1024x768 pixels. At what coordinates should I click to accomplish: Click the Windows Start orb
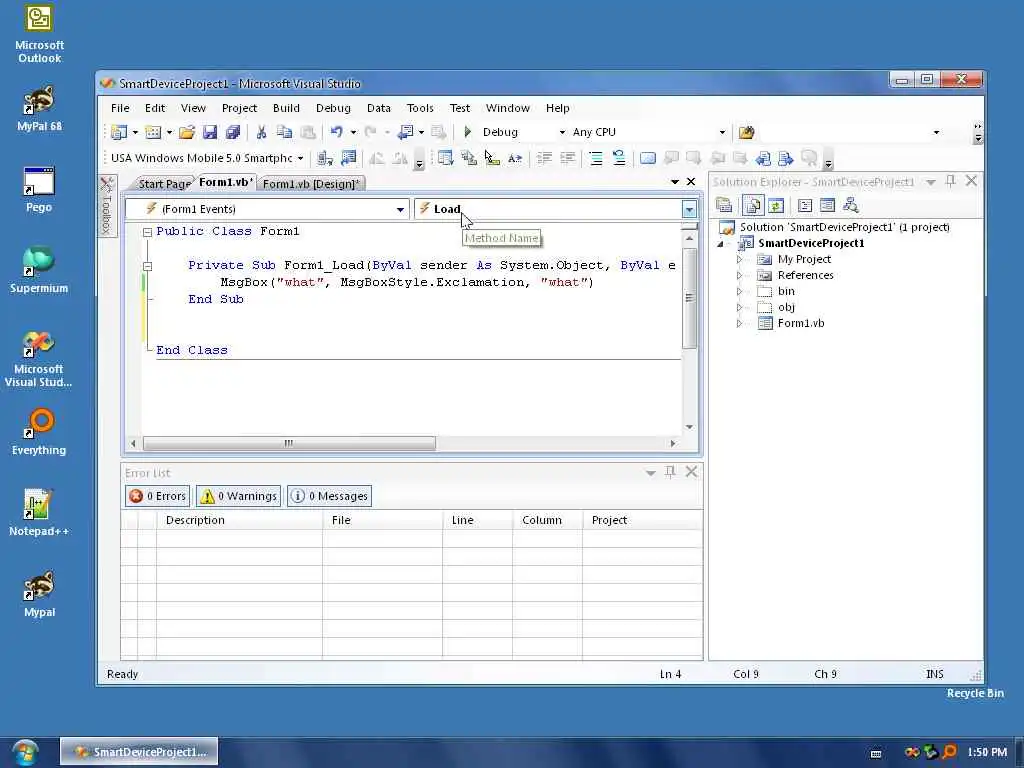25,752
